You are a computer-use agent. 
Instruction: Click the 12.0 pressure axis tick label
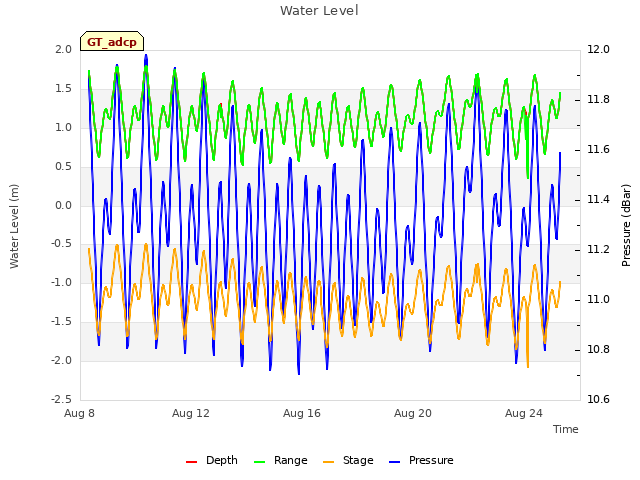tap(598, 49)
